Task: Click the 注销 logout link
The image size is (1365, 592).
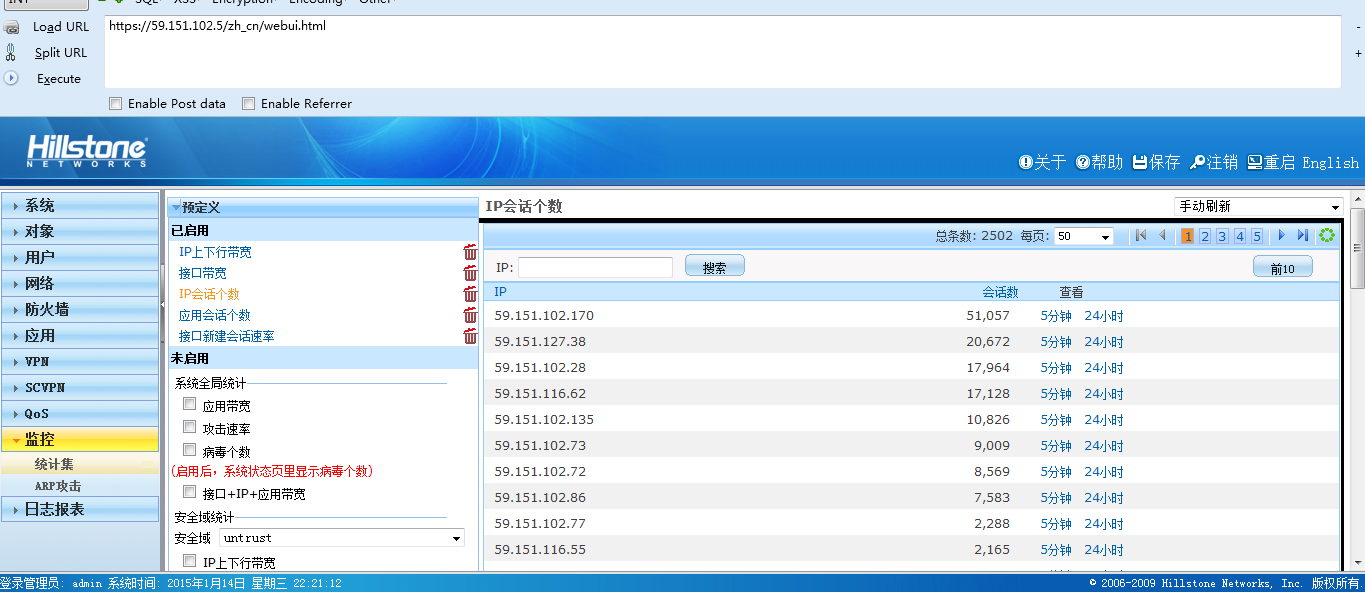Action: 1214,162
